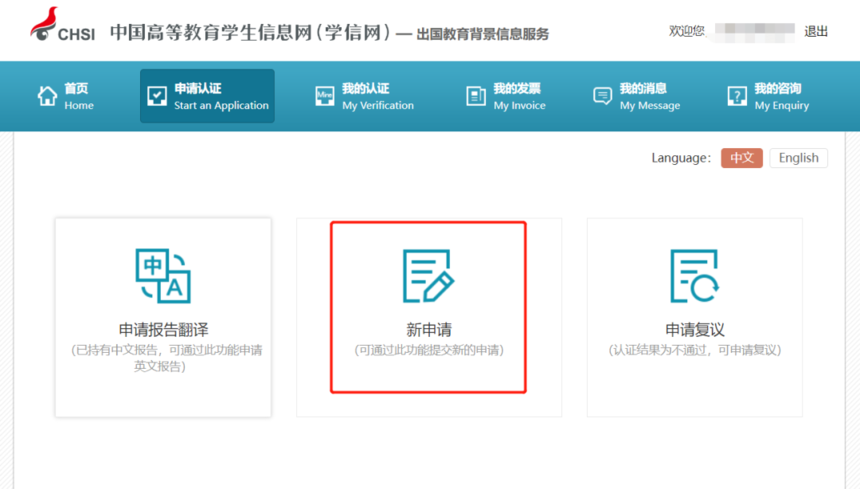Viewport: 860px width, 489px height.
Task: Click the CHSI bird logo
Action: click(43, 24)
